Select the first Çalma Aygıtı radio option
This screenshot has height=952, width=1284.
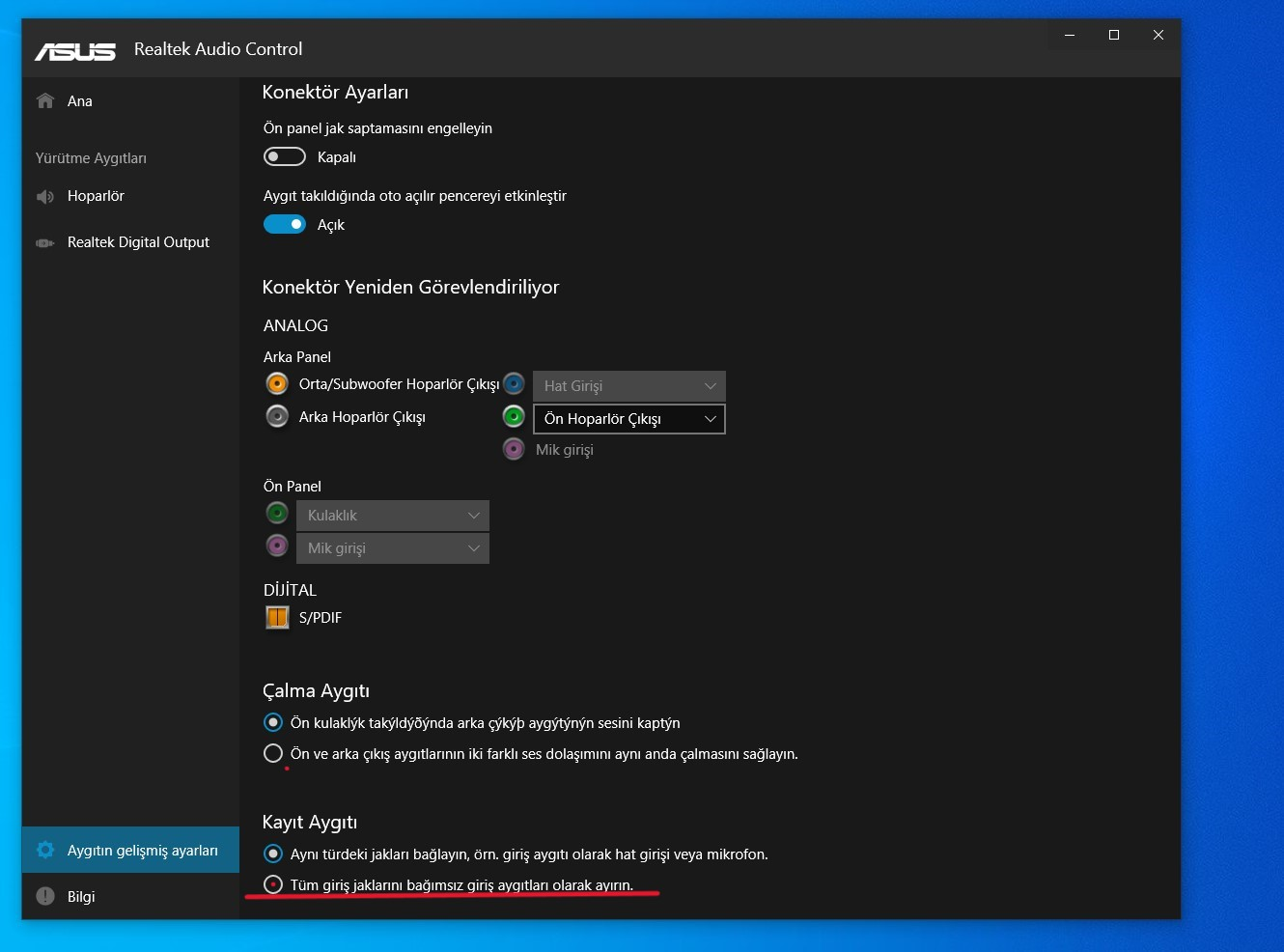273,722
